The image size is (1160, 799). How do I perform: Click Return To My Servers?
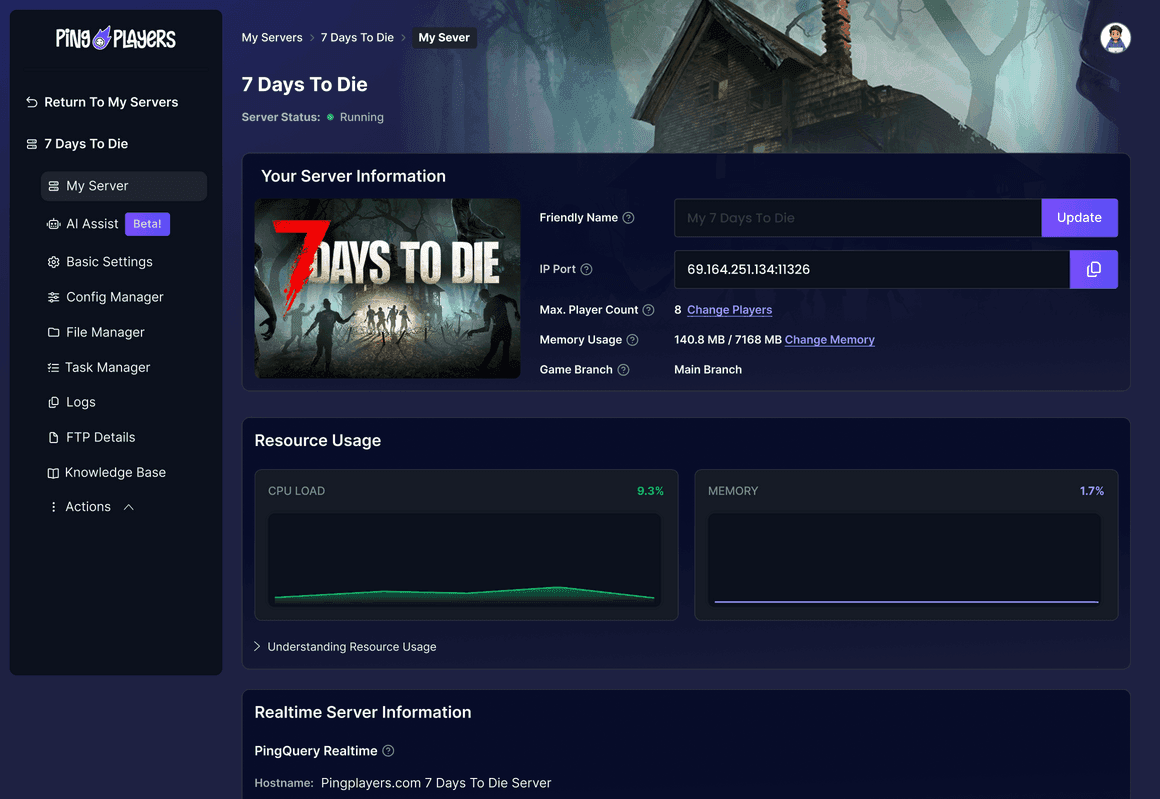pos(111,102)
